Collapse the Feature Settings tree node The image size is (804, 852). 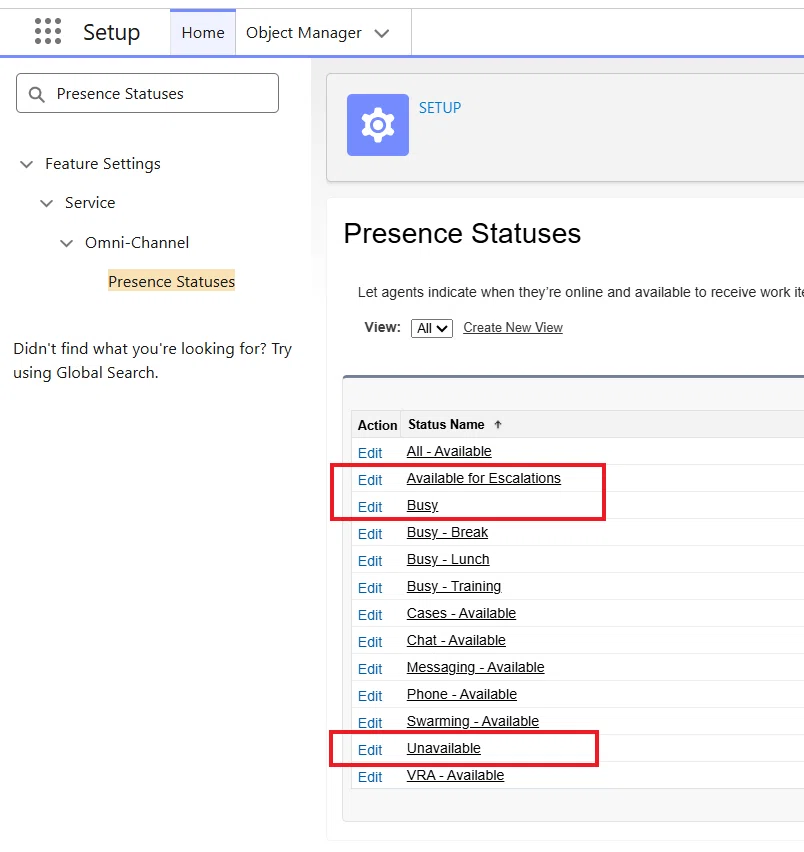[x=27, y=164]
